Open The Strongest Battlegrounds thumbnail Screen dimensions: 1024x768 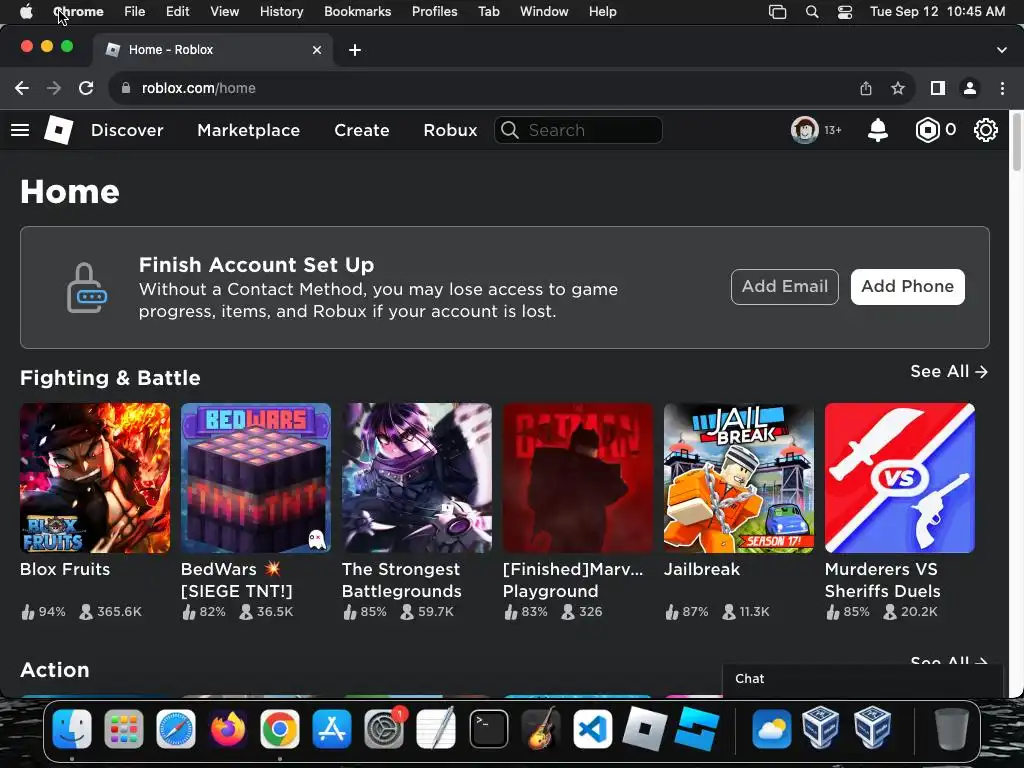417,478
